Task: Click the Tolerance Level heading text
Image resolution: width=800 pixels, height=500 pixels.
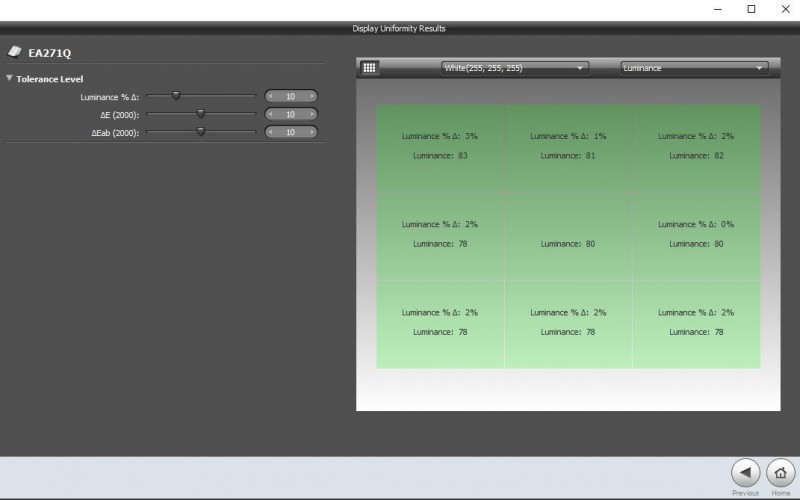Action: pyautogui.click(x=49, y=79)
